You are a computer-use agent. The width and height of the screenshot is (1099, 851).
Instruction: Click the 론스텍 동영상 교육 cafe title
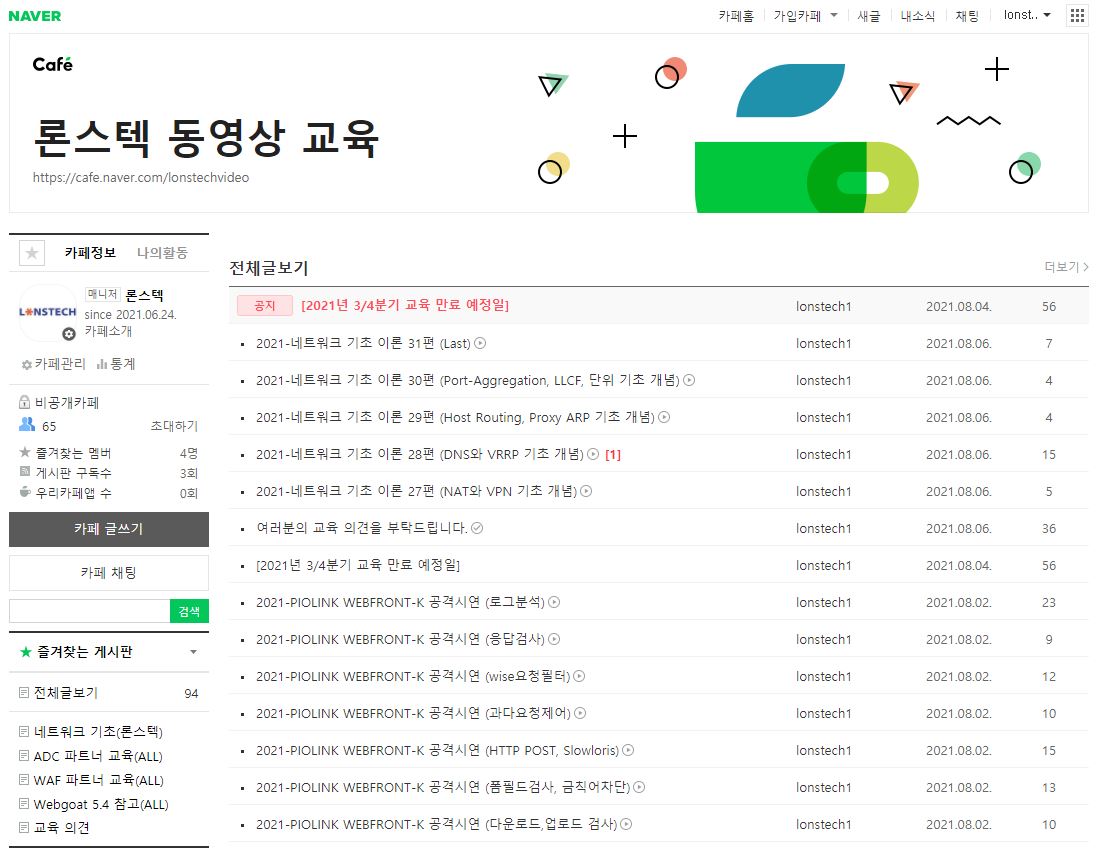click(x=206, y=138)
